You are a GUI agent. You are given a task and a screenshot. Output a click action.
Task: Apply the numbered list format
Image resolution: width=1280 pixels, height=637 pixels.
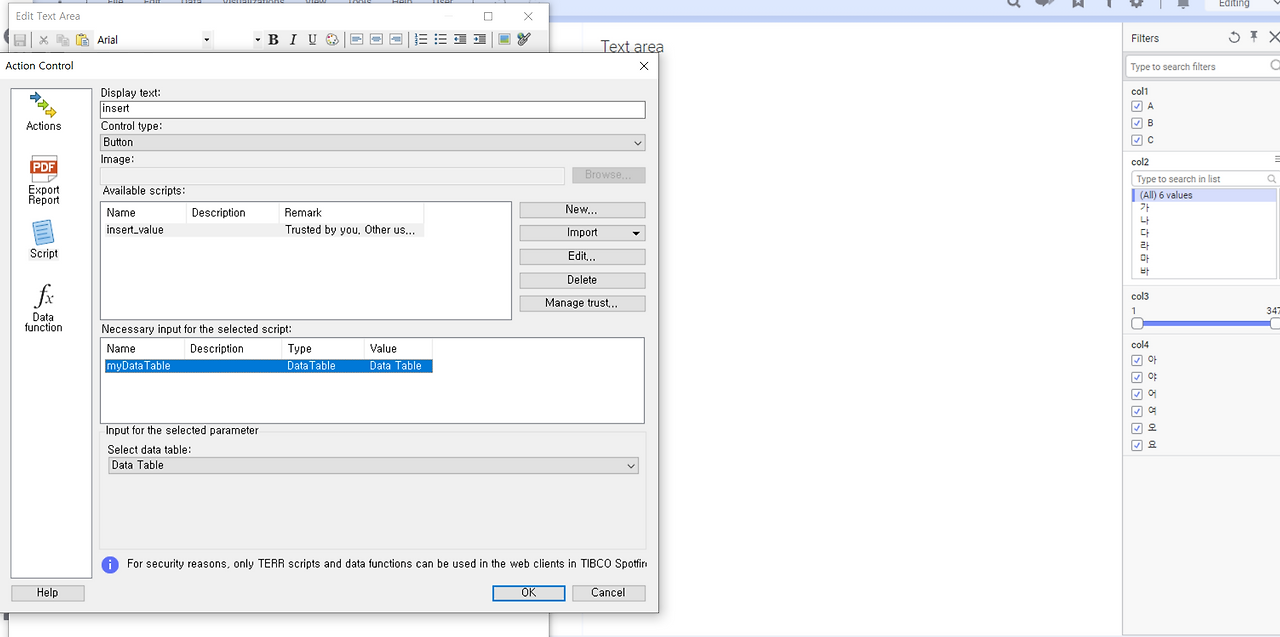[x=421, y=39]
